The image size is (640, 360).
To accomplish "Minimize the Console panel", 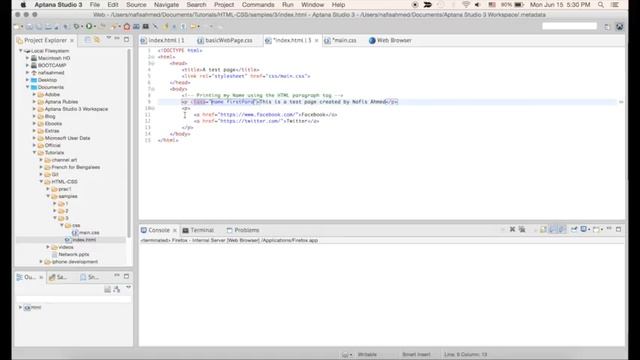I will click(x=609, y=229).
